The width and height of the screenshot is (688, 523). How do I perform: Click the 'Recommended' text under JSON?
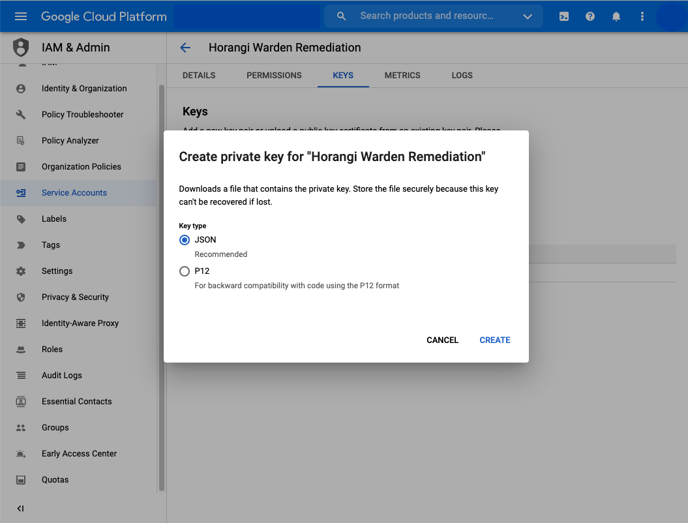(x=221, y=254)
